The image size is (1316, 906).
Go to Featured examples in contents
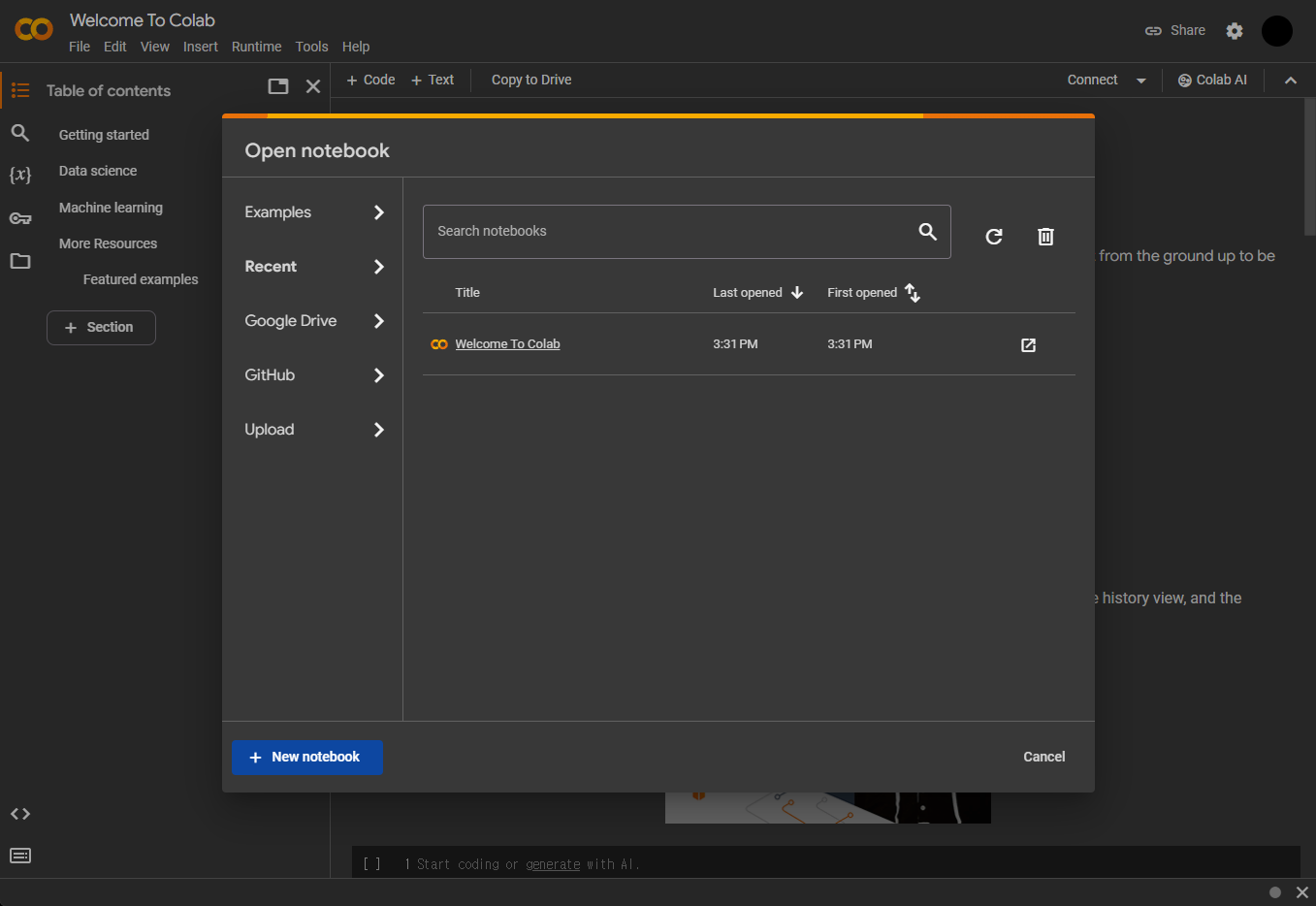pyautogui.click(x=141, y=279)
